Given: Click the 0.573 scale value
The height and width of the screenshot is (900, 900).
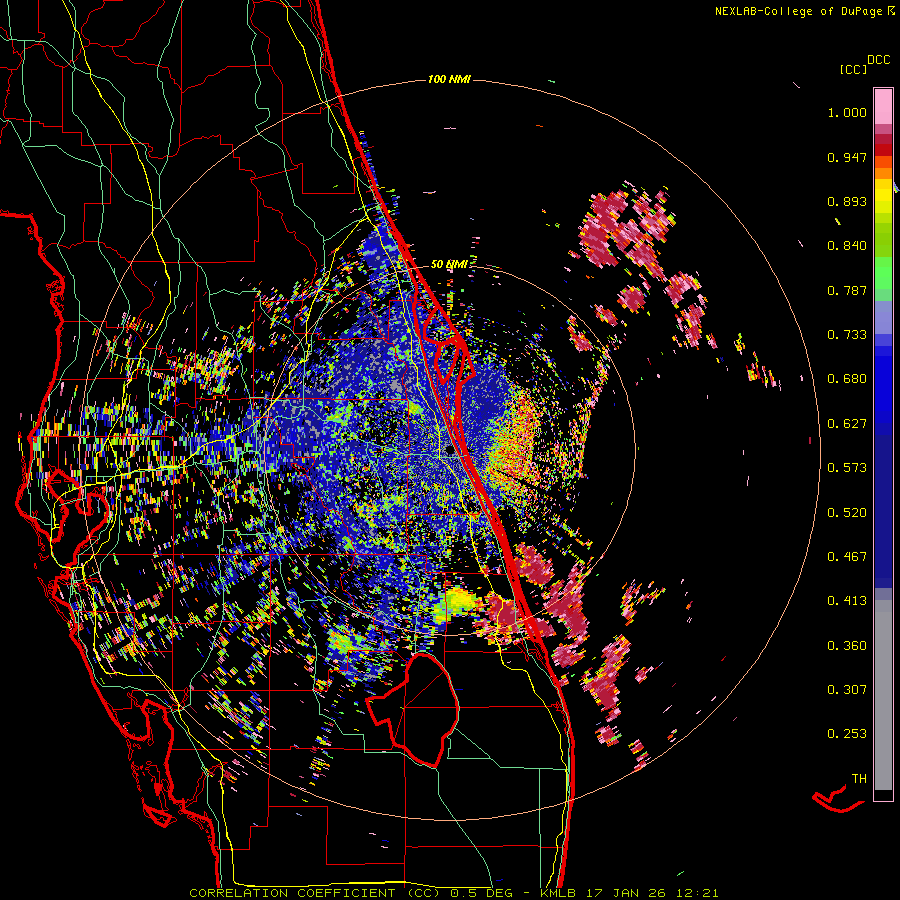Looking at the screenshot, I should coord(847,468).
